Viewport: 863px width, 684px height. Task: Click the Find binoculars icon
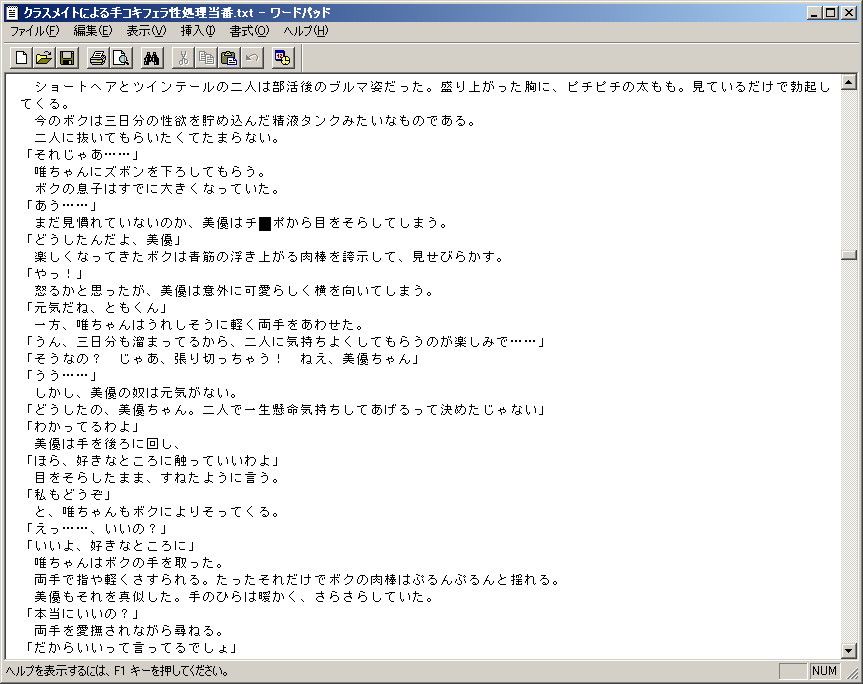click(x=152, y=58)
